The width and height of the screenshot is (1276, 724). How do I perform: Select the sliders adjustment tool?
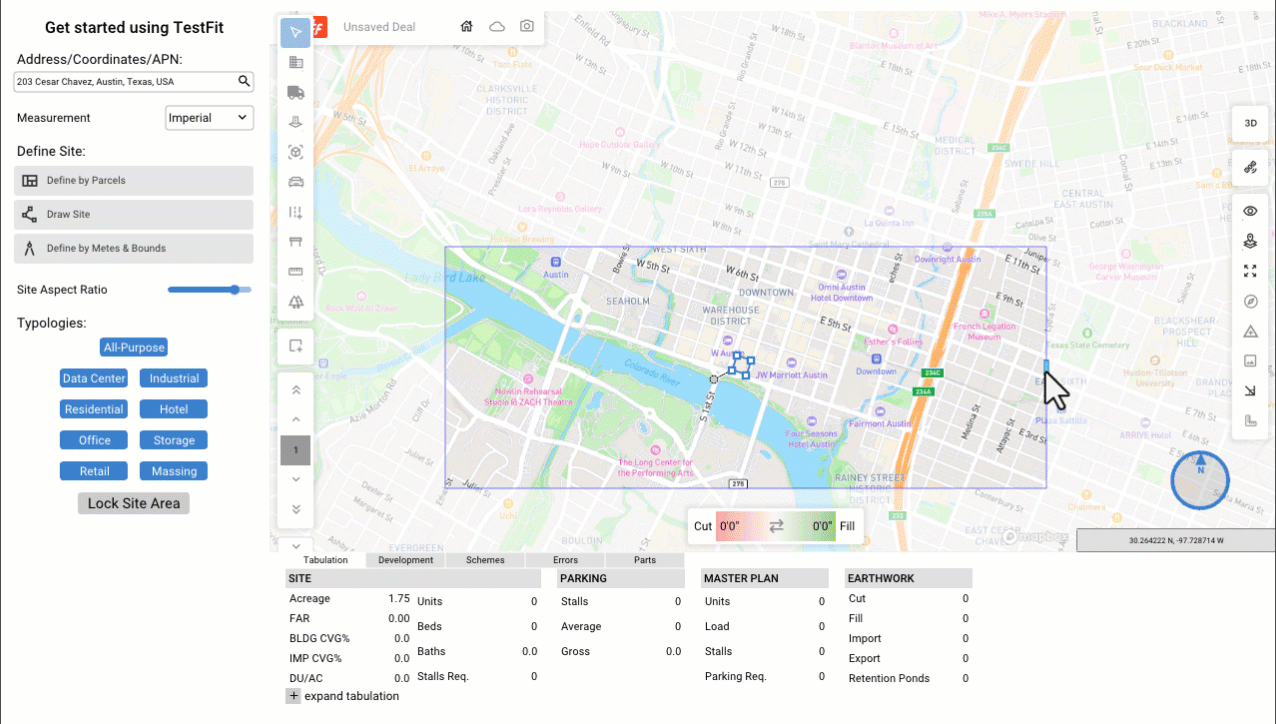295,212
